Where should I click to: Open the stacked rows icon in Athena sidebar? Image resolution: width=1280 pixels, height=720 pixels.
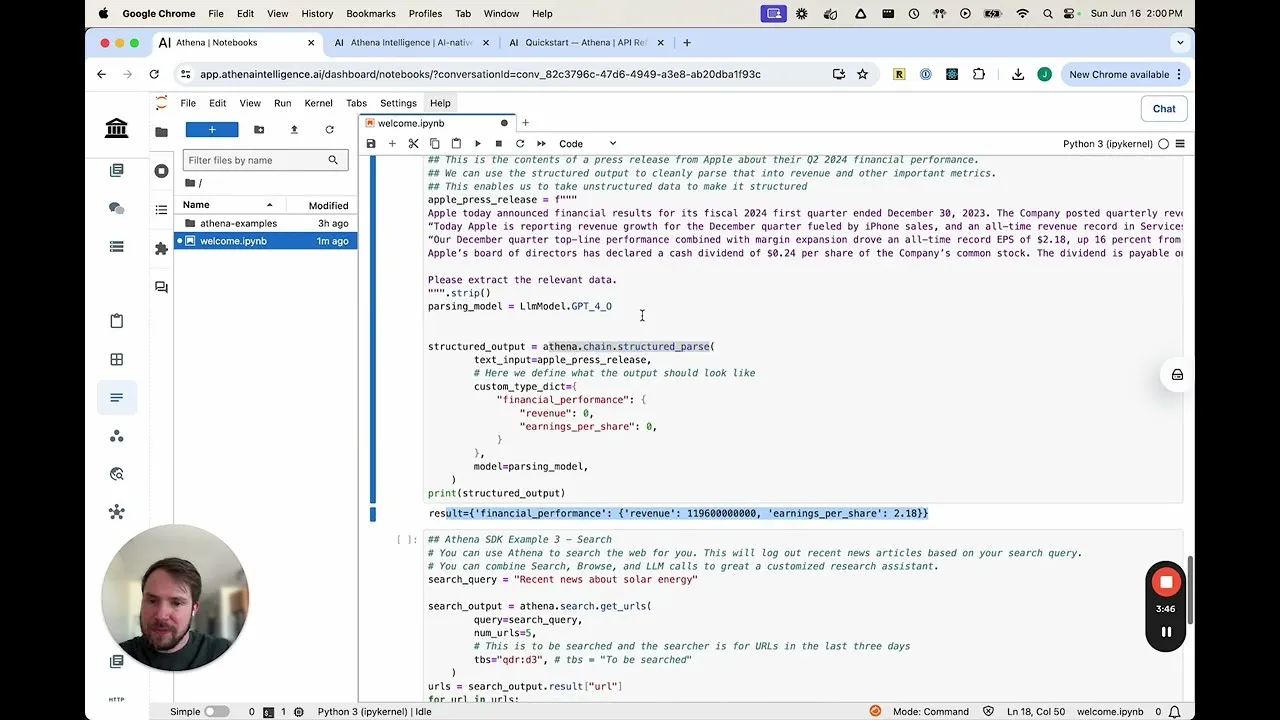(116, 247)
